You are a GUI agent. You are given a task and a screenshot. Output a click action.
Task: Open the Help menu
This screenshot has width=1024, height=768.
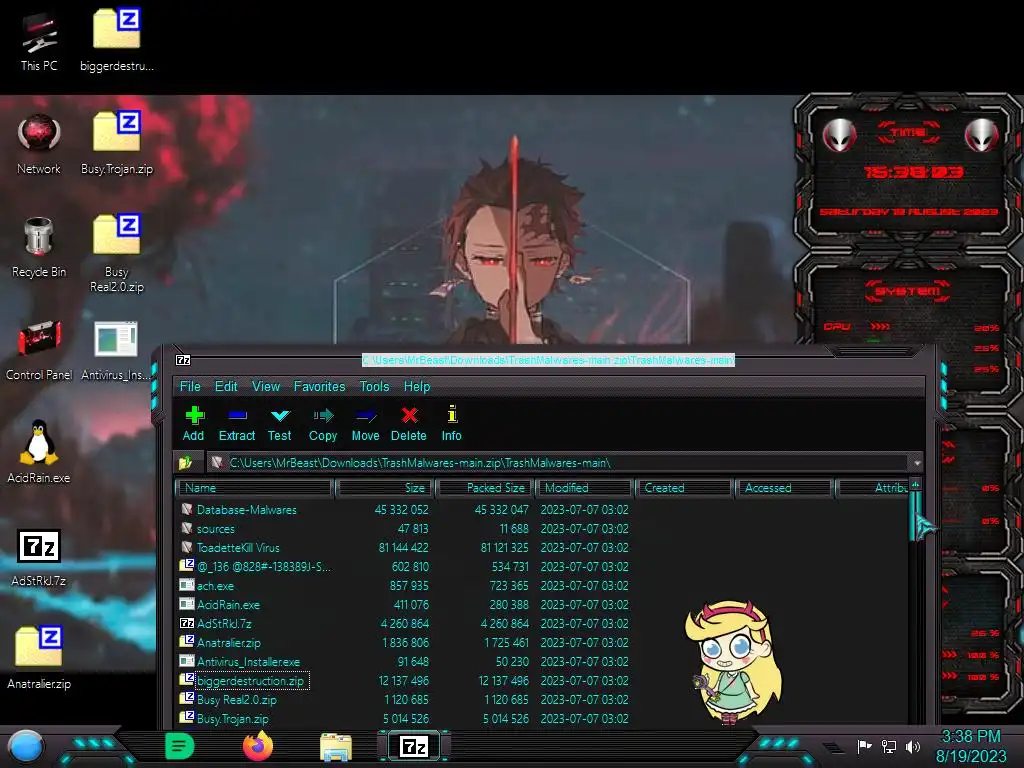click(417, 386)
